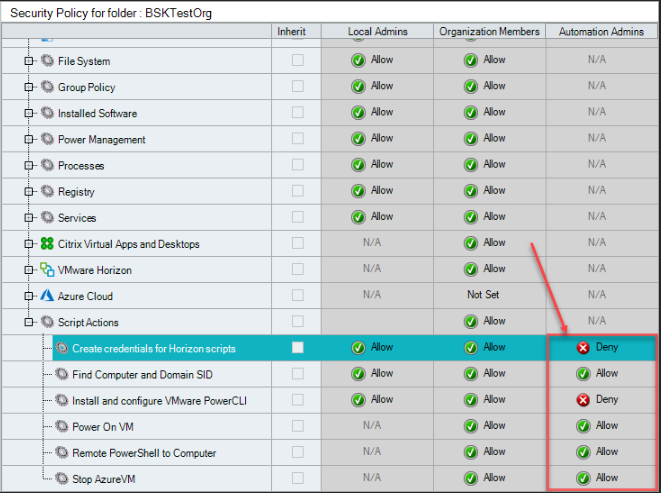This screenshot has width=661, height=493.
Task: Toggle Inherit checkbox for Power On VM
Action: click(x=298, y=426)
